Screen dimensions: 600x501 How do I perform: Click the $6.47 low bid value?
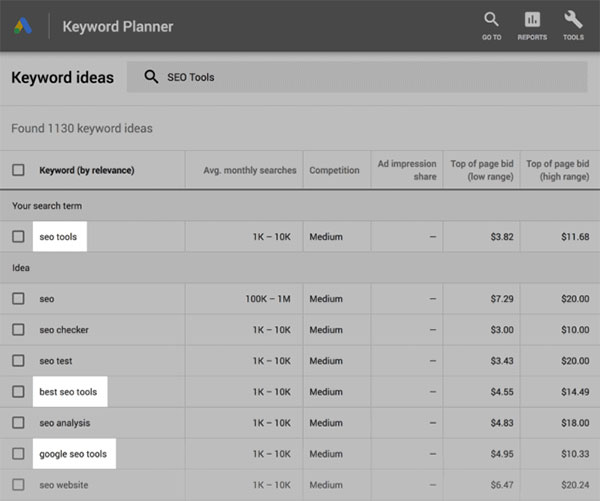(502, 485)
